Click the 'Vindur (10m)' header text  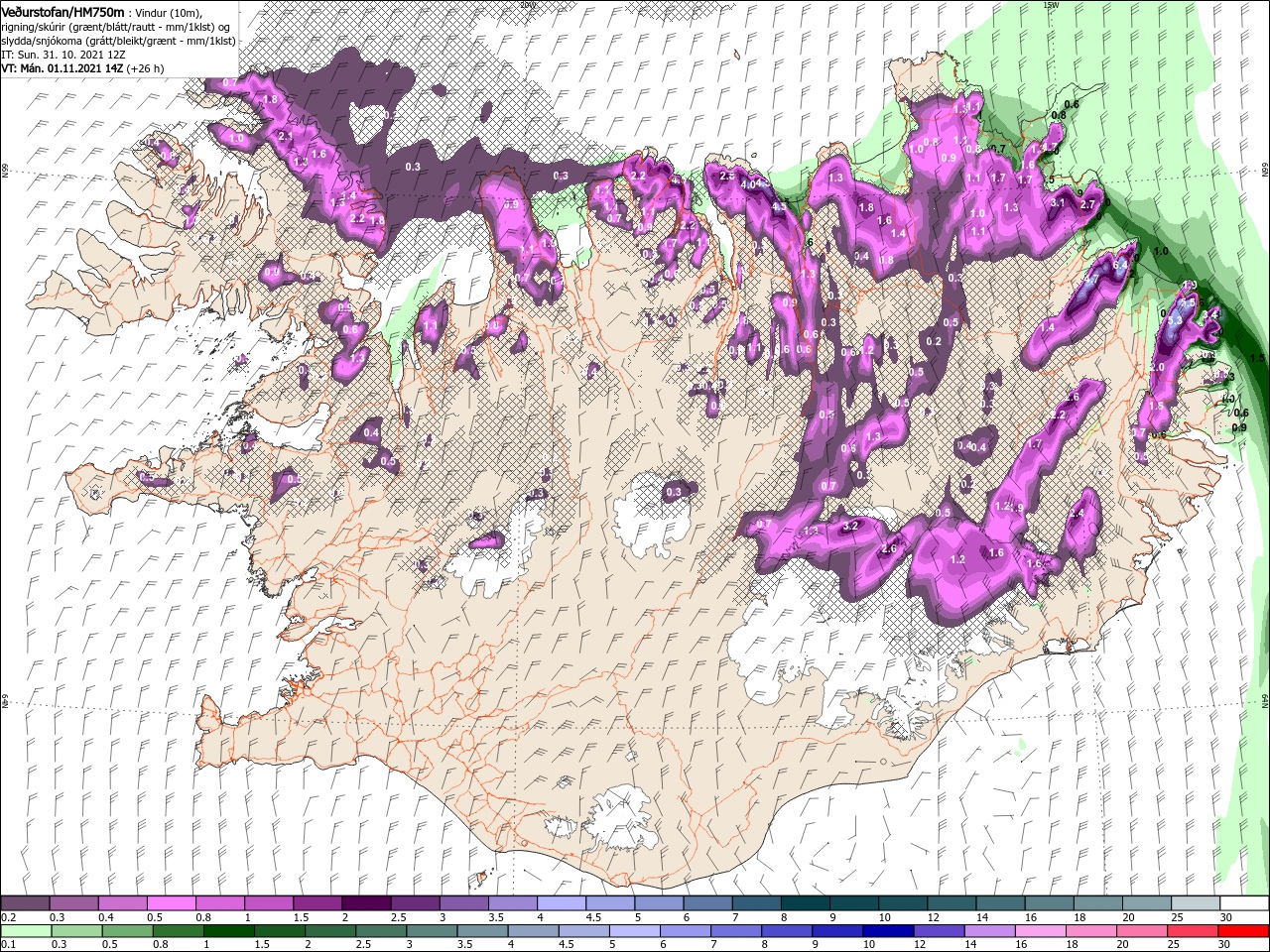(x=169, y=12)
